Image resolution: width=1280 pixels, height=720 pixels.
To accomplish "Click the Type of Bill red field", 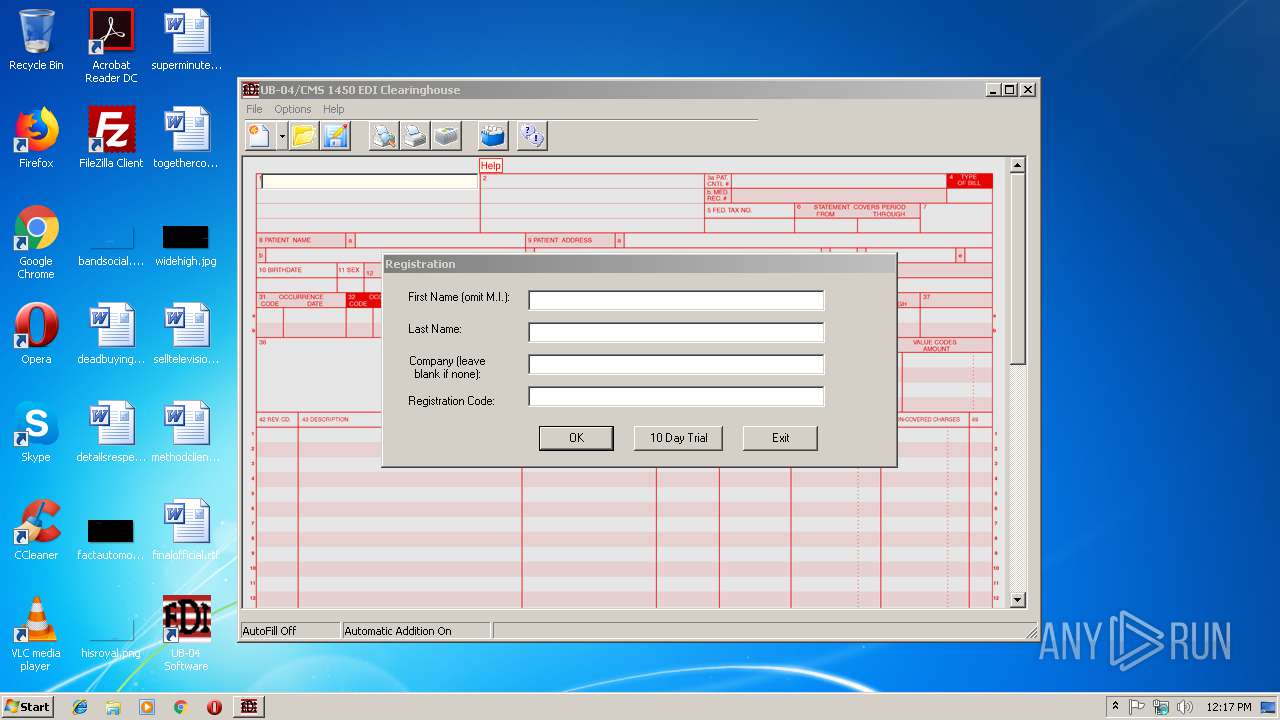I will tap(969, 181).
